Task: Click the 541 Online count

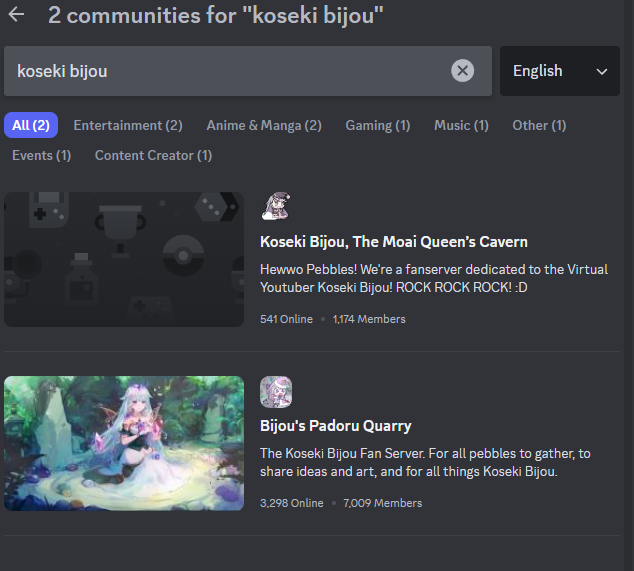Action: tap(286, 319)
